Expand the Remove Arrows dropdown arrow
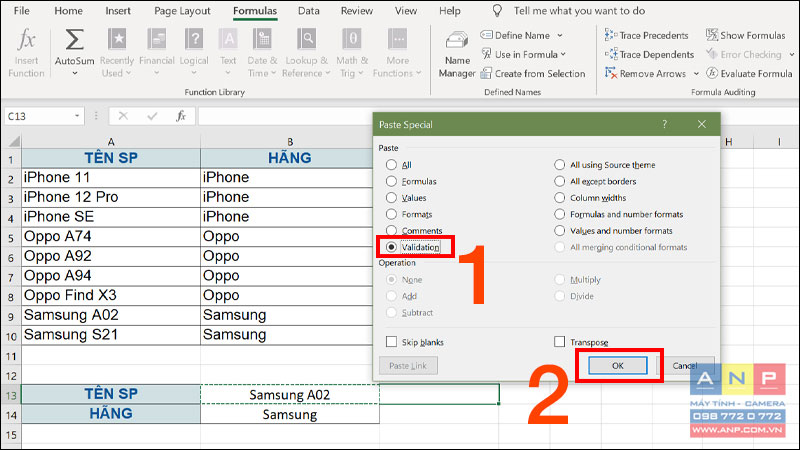This screenshot has height=450, width=800. (696, 73)
